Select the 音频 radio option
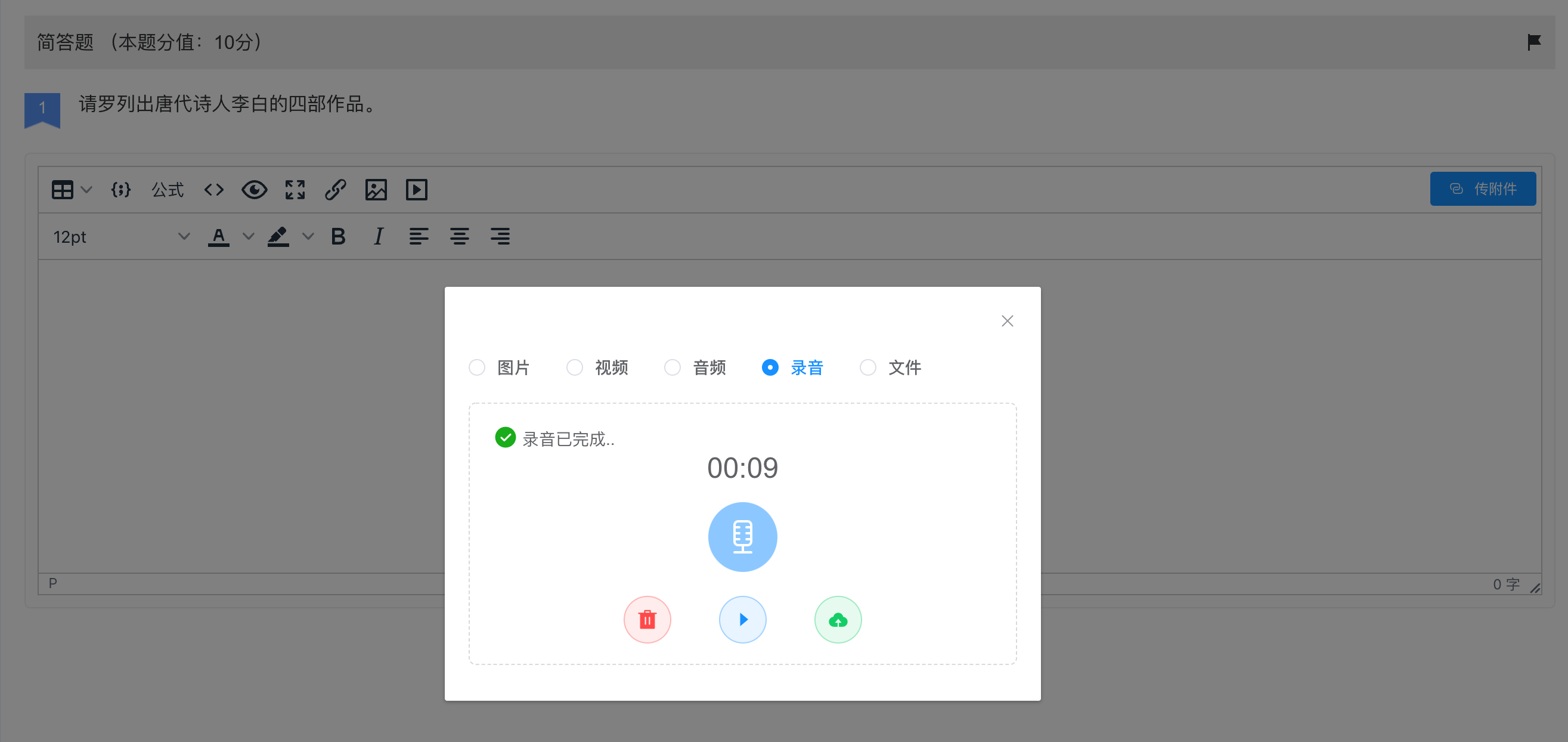The width and height of the screenshot is (1568, 742). 695,367
